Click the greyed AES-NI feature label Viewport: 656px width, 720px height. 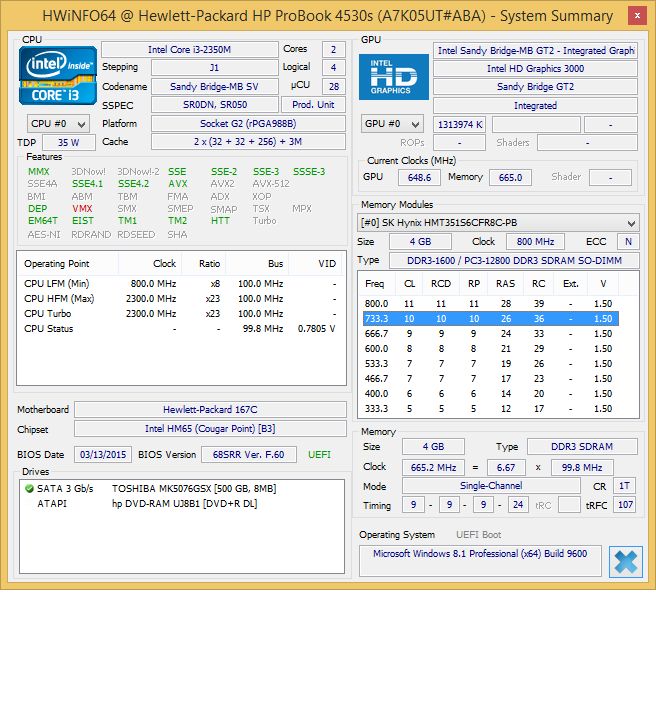pyautogui.click(x=44, y=235)
